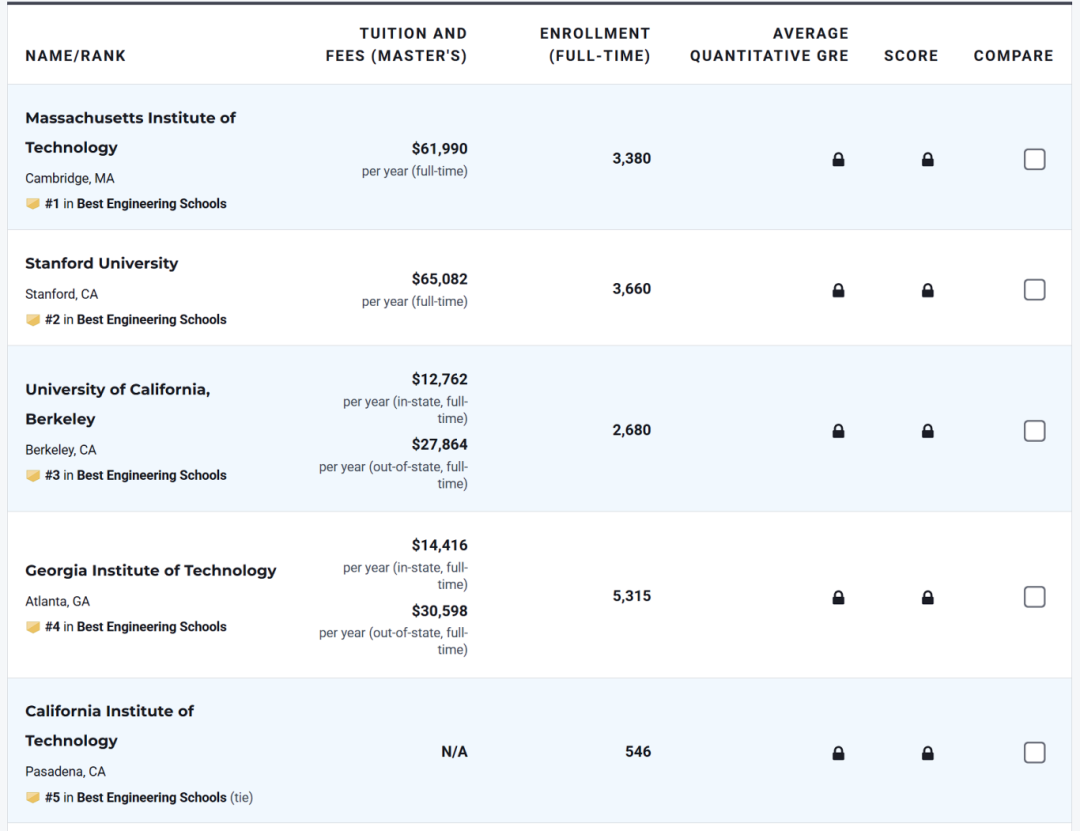Click Caltech's GRE lock icon
1080x831 pixels.
838,752
